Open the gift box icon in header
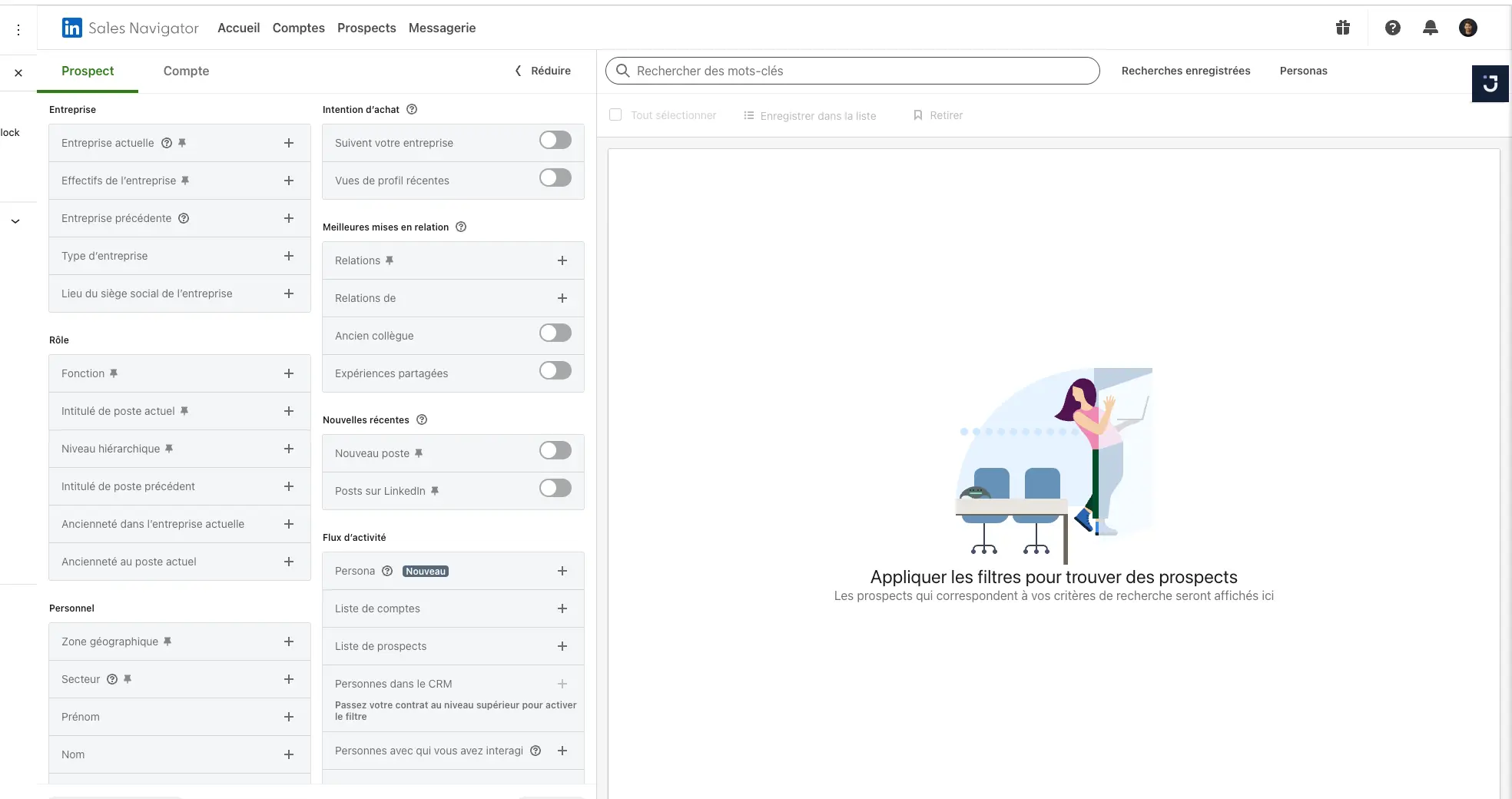The width and height of the screenshot is (1512, 799). click(x=1342, y=28)
